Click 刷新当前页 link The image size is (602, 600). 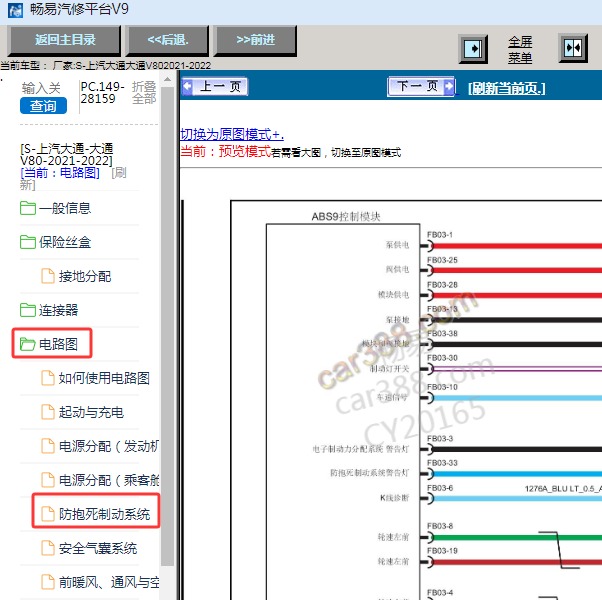pyautogui.click(x=506, y=89)
